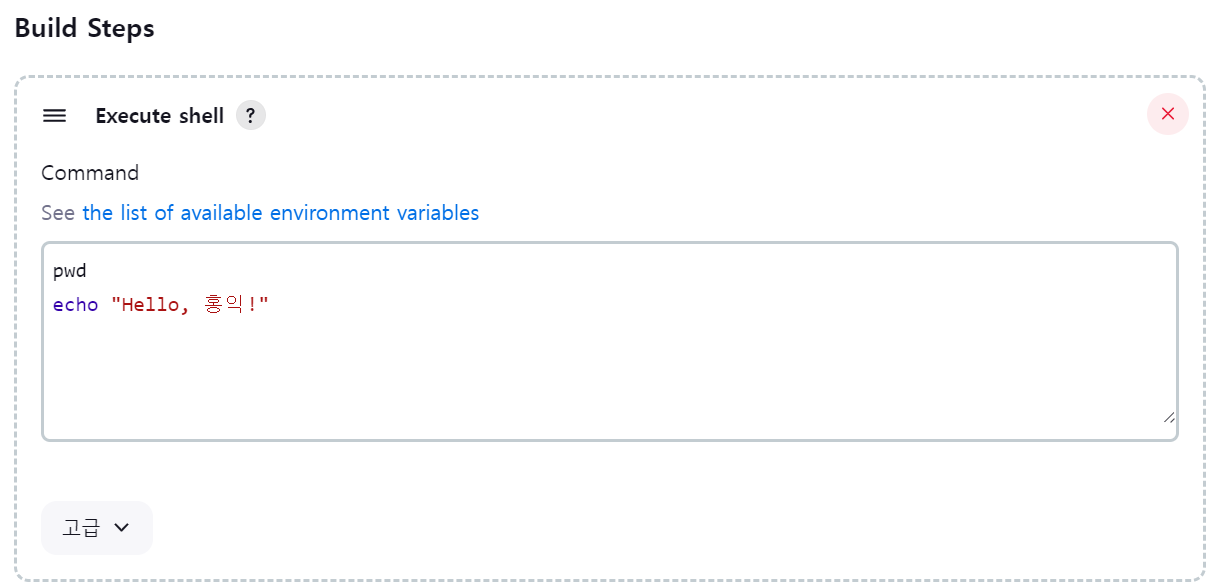Place cursor after the echo "Hello, 홍익!" line
The image size is (1218, 585).
pos(274,304)
